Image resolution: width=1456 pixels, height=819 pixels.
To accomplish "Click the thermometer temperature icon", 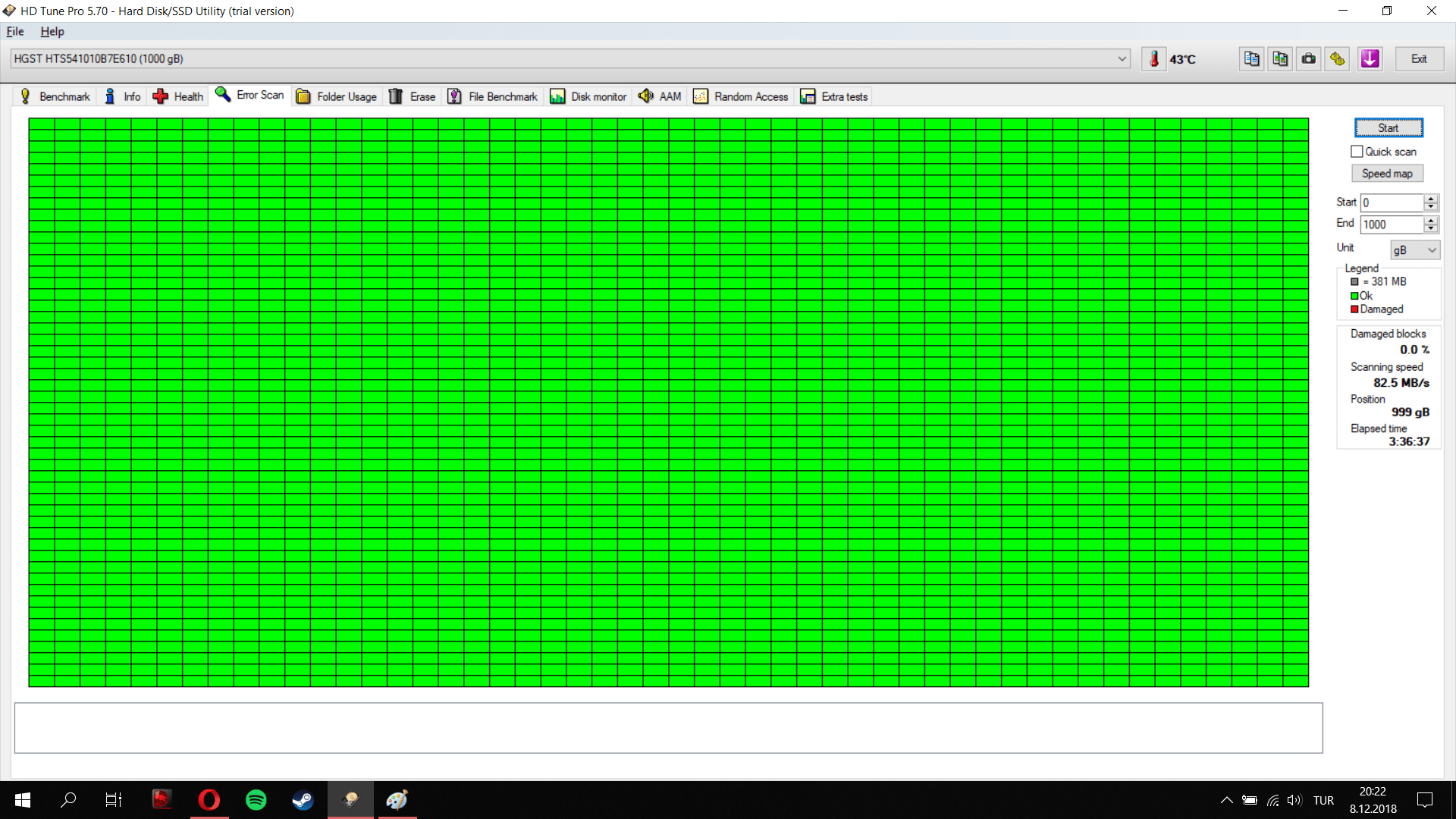I will [1153, 59].
